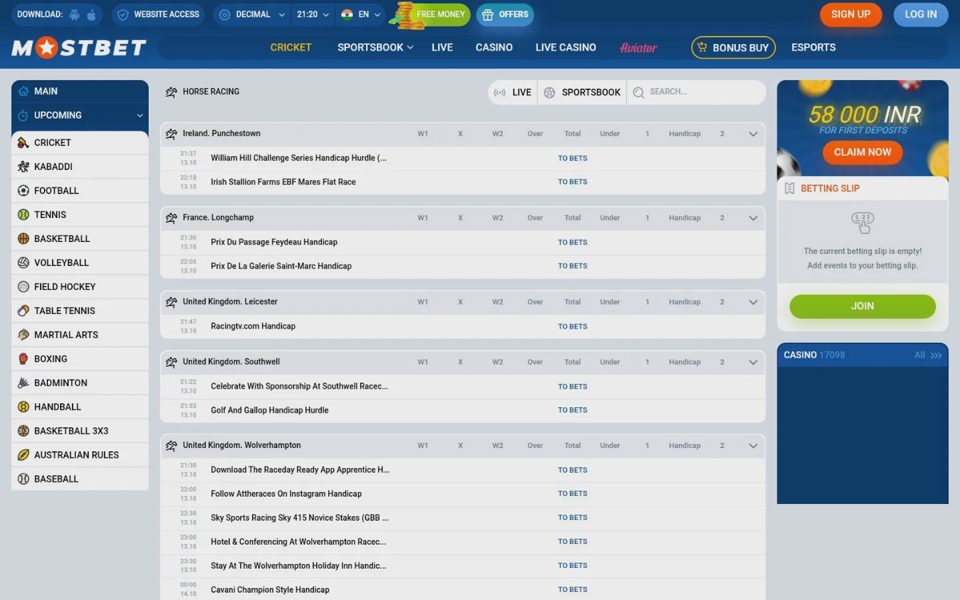Screen dimensions: 960x600
Task: Switch to Sportsbook view toggle
Action: (582, 92)
